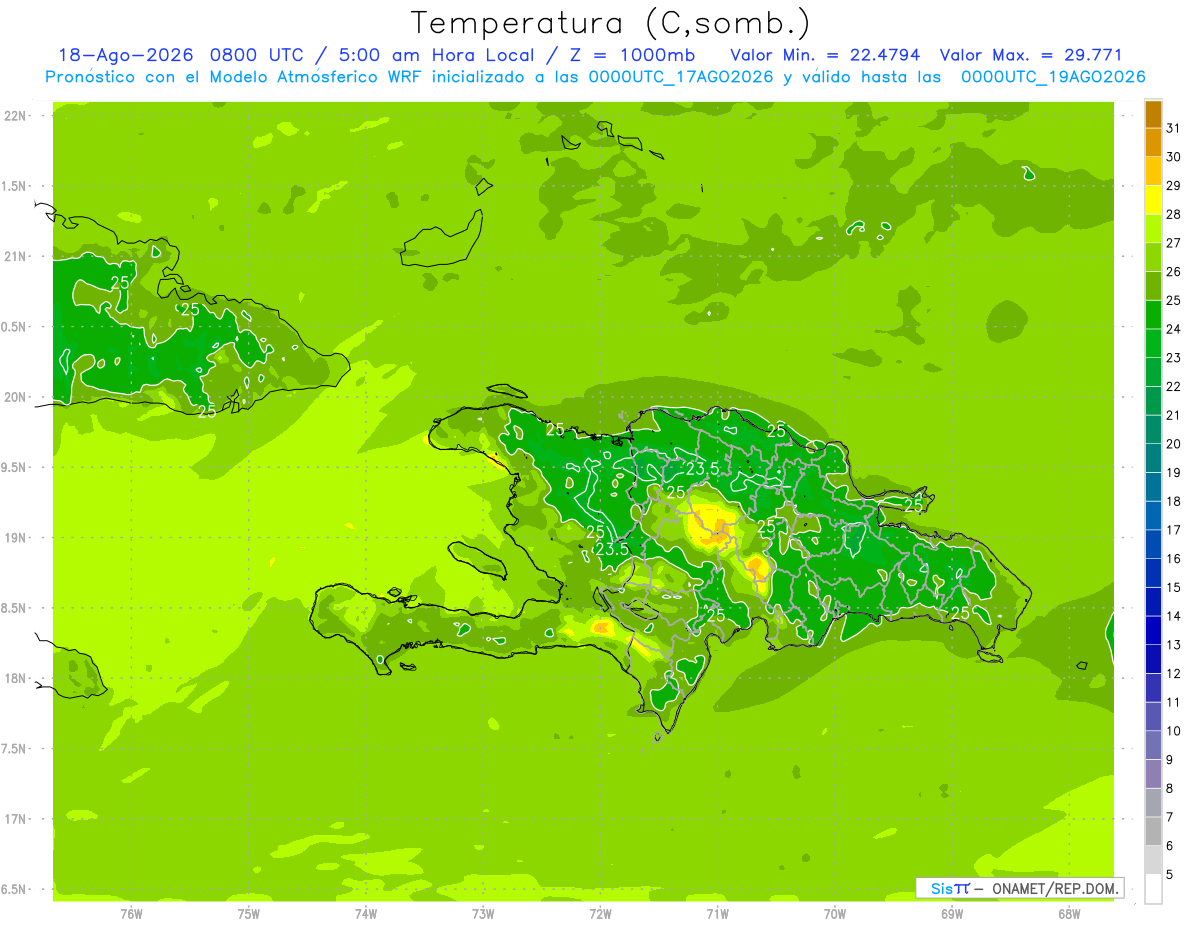The image size is (1200, 927).
Task: Click the color bar value "16"
Action: (1173, 559)
